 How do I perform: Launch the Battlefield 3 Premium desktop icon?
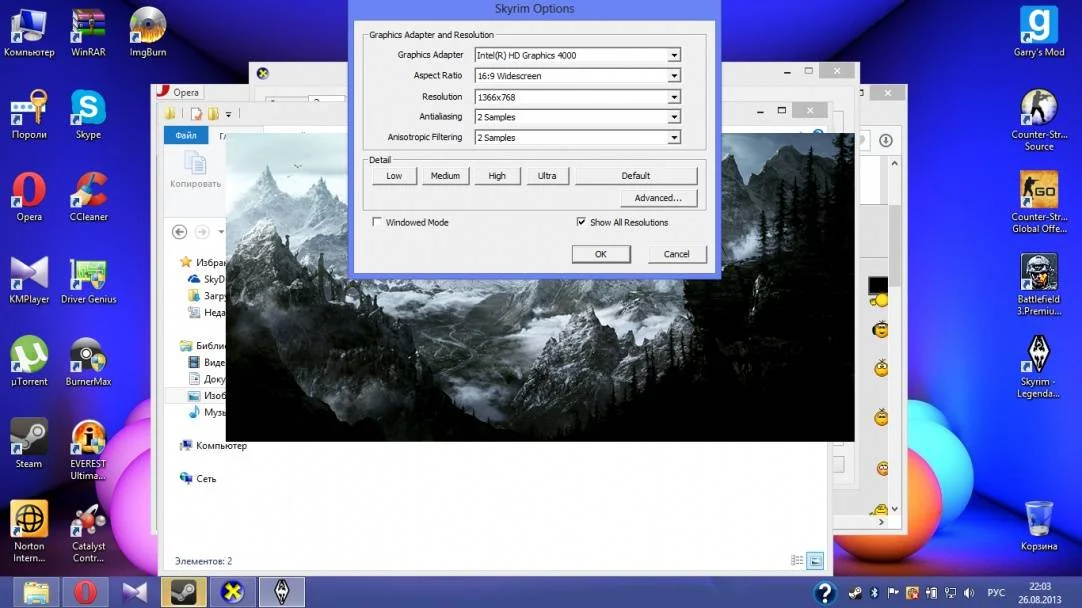[1039, 284]
